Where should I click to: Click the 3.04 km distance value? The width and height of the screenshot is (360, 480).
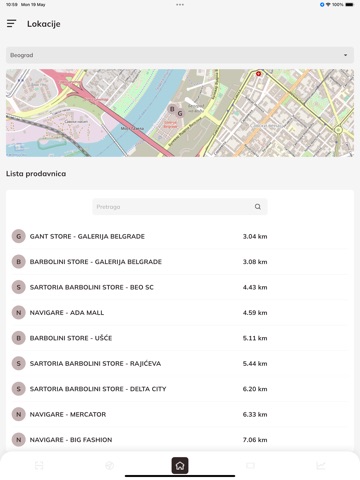[x=255, y=236]
